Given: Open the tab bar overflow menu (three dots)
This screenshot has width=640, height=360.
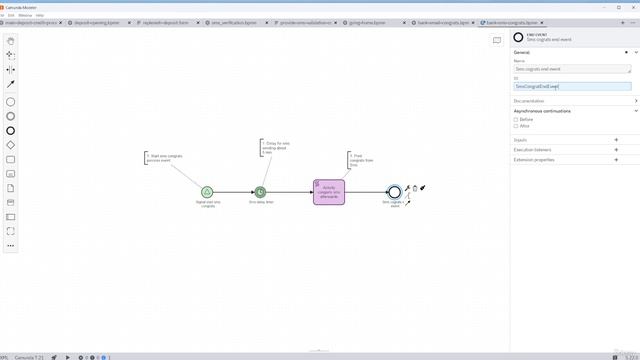Looking at the screenshot, I should point(633,23).
